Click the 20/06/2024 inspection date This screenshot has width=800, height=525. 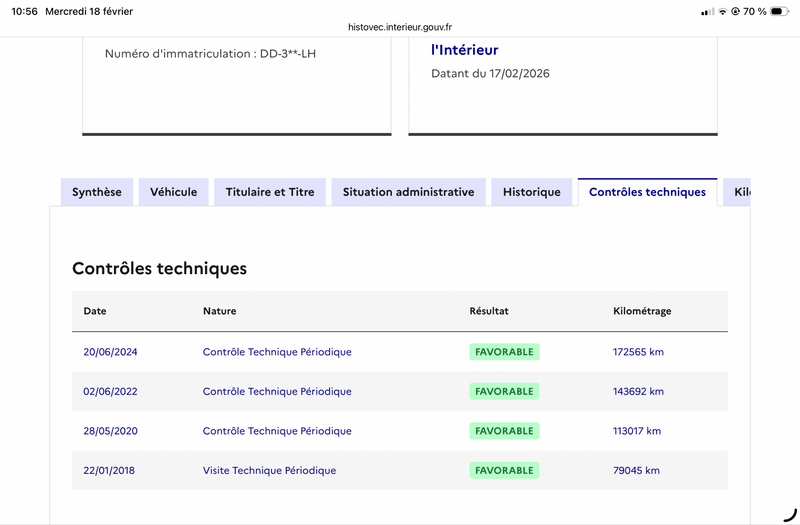click(110, 352)
